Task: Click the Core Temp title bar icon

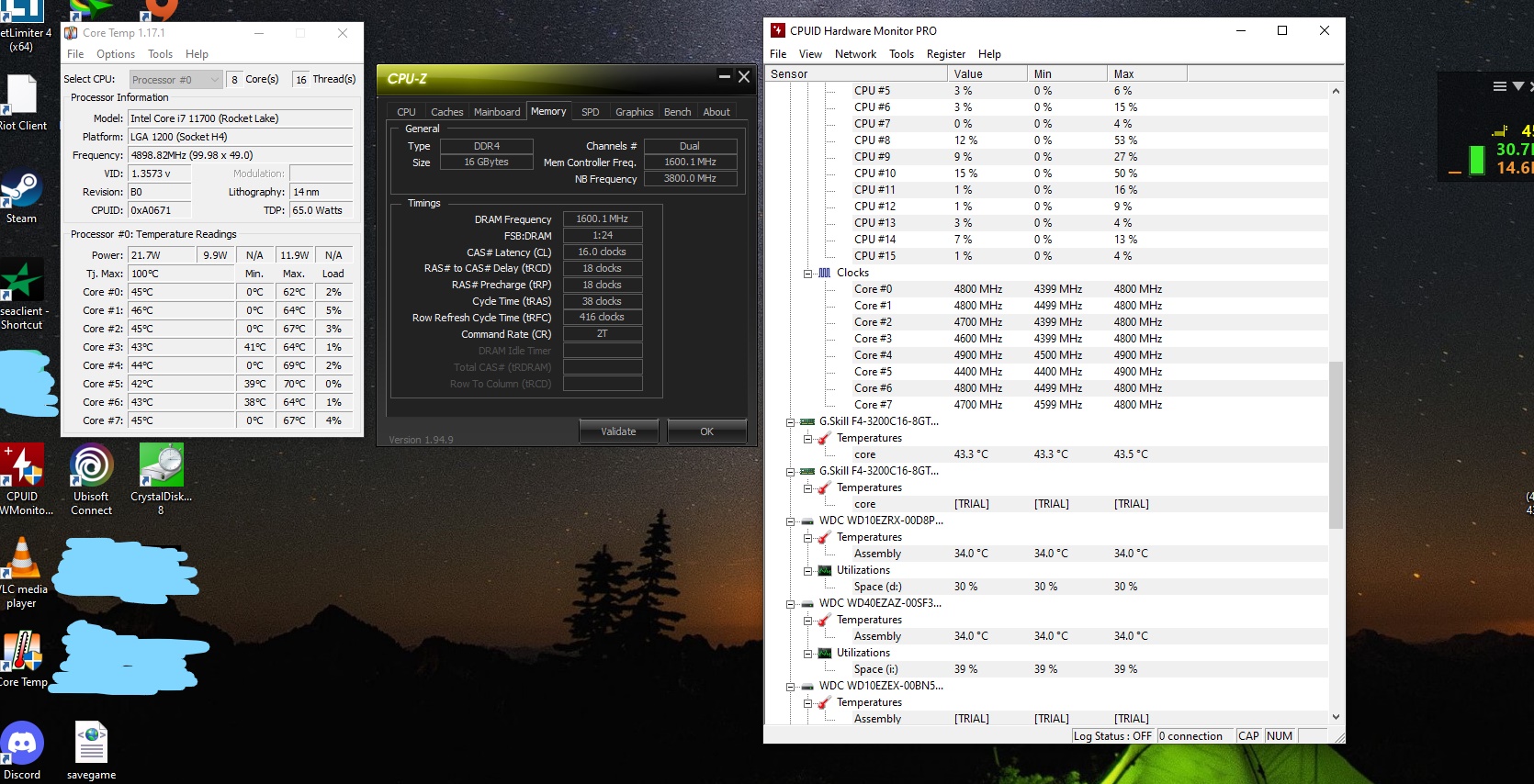Action: [x=71, y=33]
